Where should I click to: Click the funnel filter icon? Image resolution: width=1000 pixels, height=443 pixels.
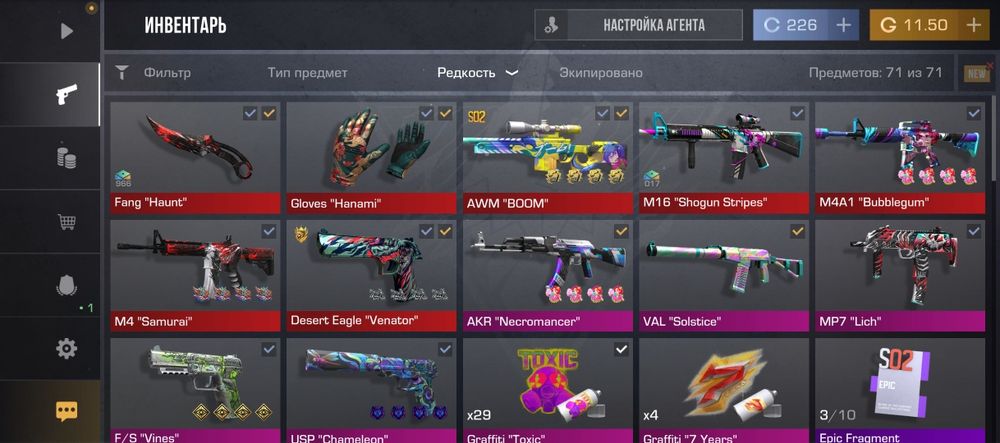tap(122, 73)
